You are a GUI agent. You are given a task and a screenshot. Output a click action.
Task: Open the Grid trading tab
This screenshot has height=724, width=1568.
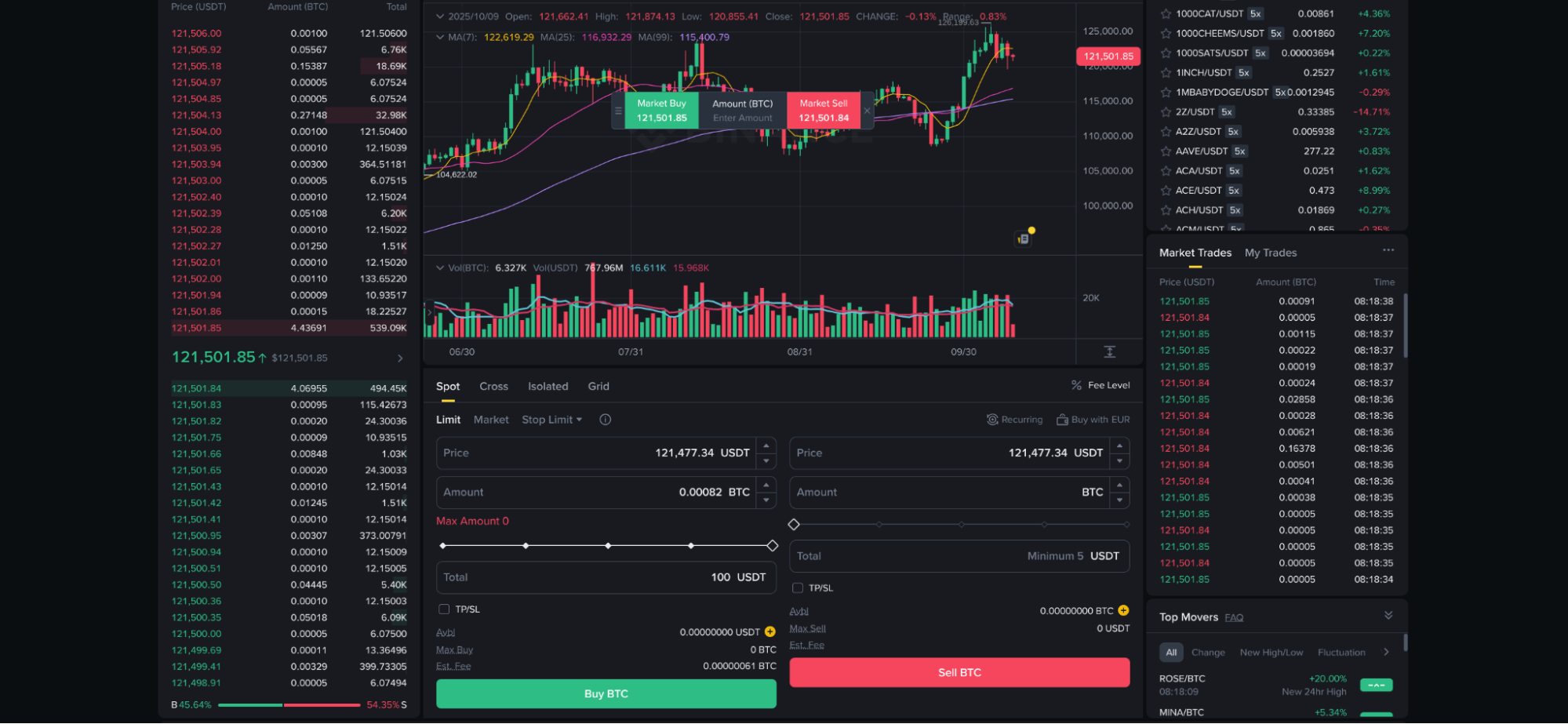coord(598,386)
